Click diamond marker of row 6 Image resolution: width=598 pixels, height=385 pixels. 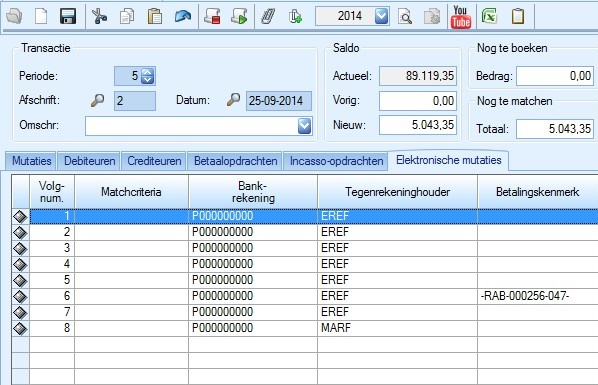pos(20,296)
